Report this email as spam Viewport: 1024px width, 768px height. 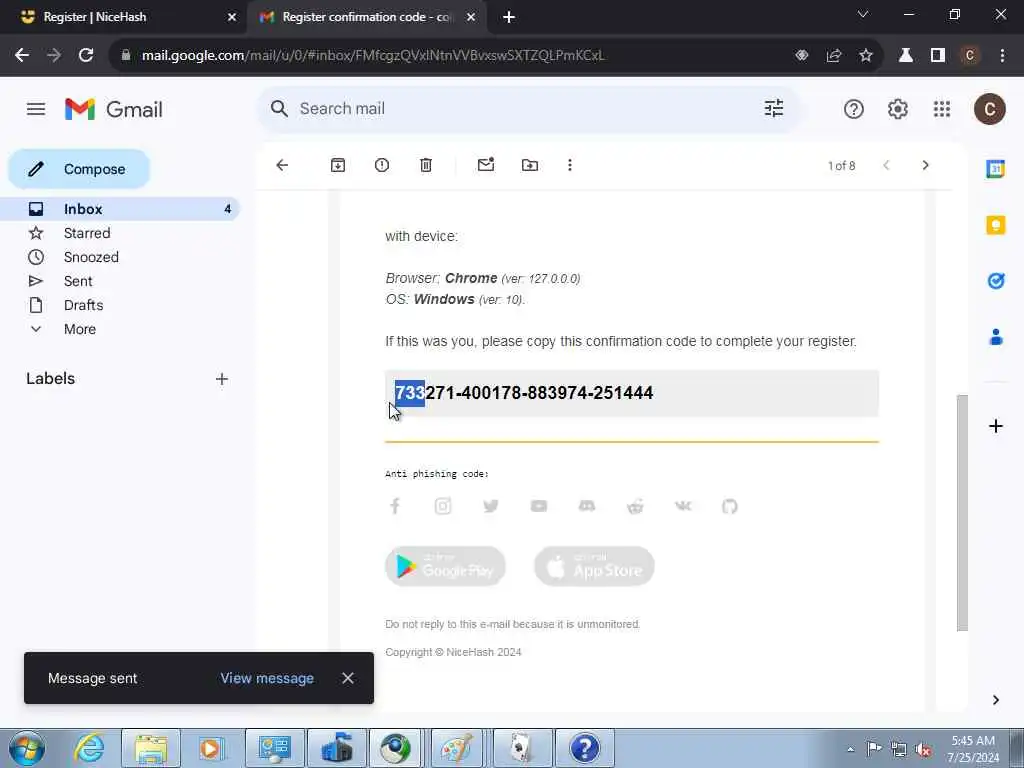[x=382, y=165]
